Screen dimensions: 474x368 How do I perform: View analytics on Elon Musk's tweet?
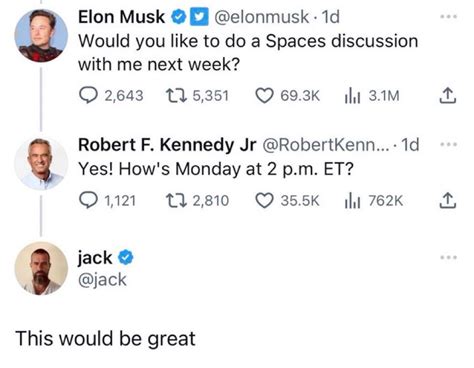pyautogui.click(x=372, y=96)
